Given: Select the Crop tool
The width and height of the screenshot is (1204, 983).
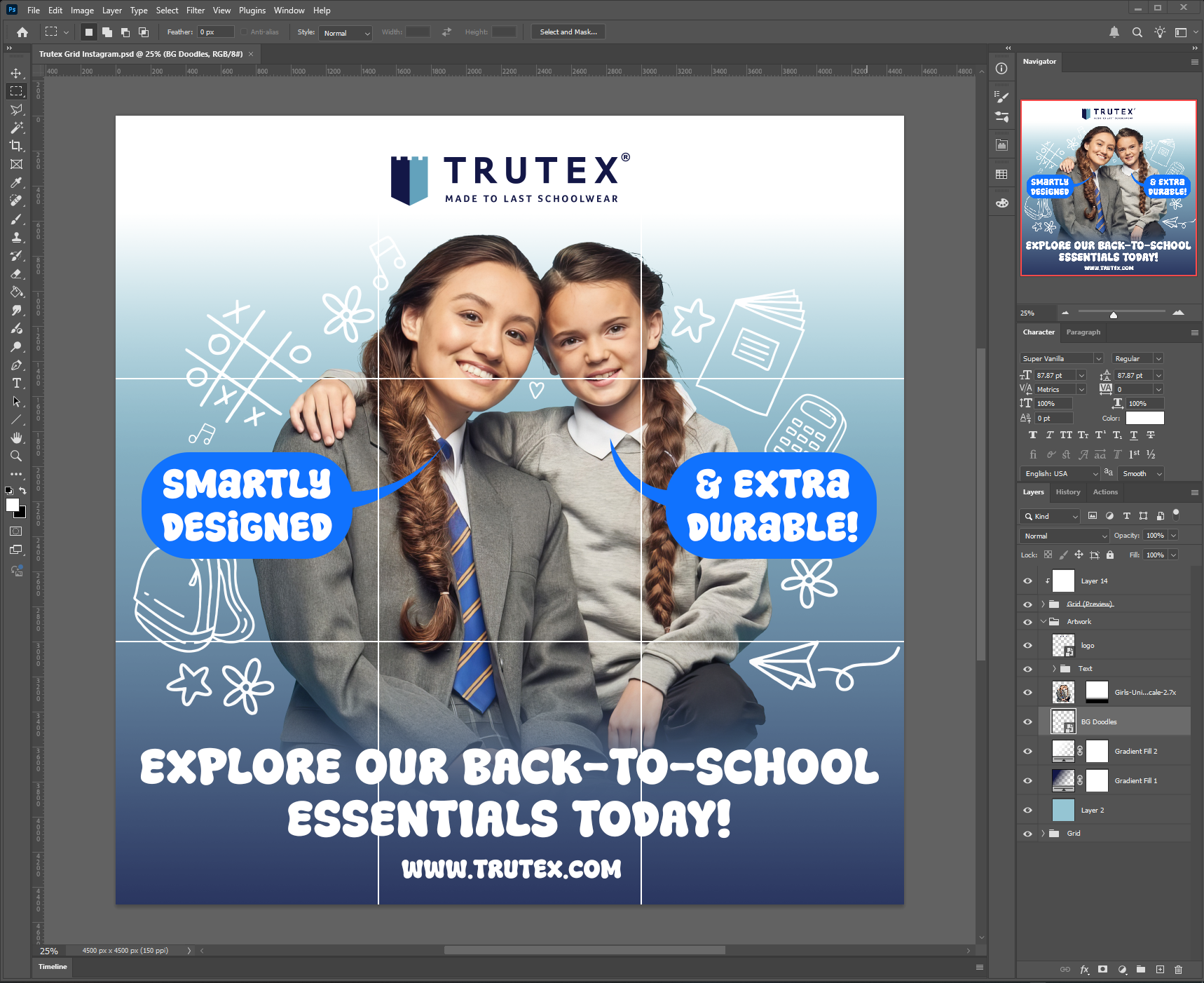Looking at the screenshot, I should tap(16, 146).
